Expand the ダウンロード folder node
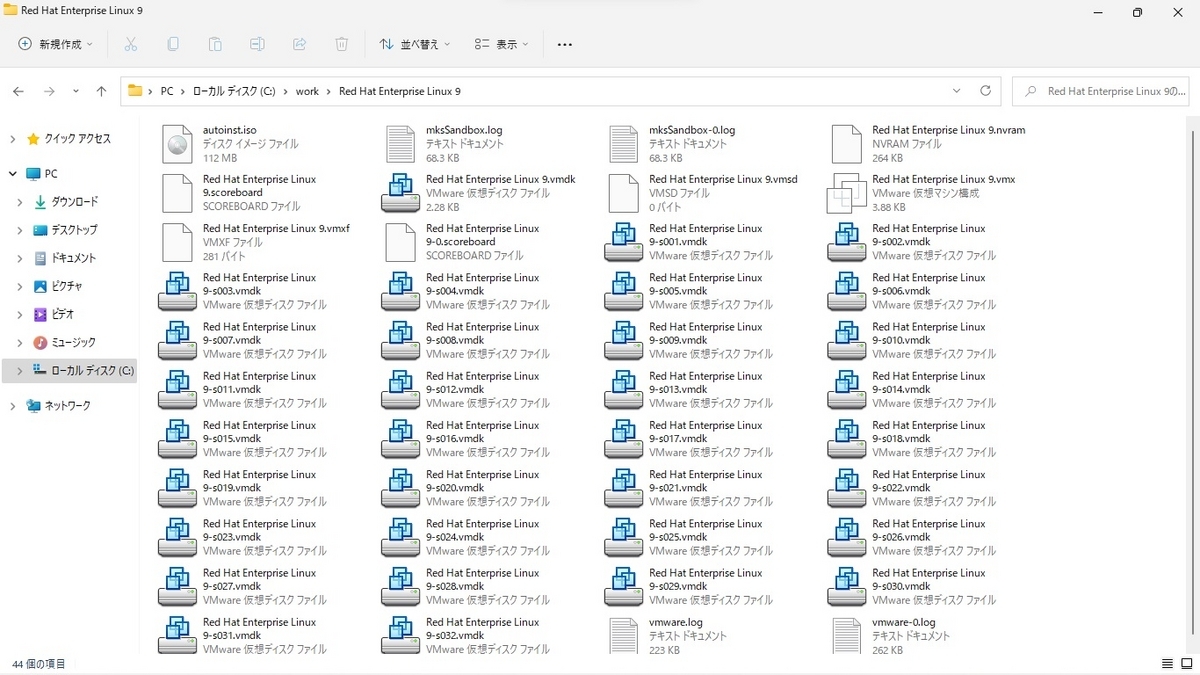The height and width of the screenshot is (675, 1200). tap(20, 202)
